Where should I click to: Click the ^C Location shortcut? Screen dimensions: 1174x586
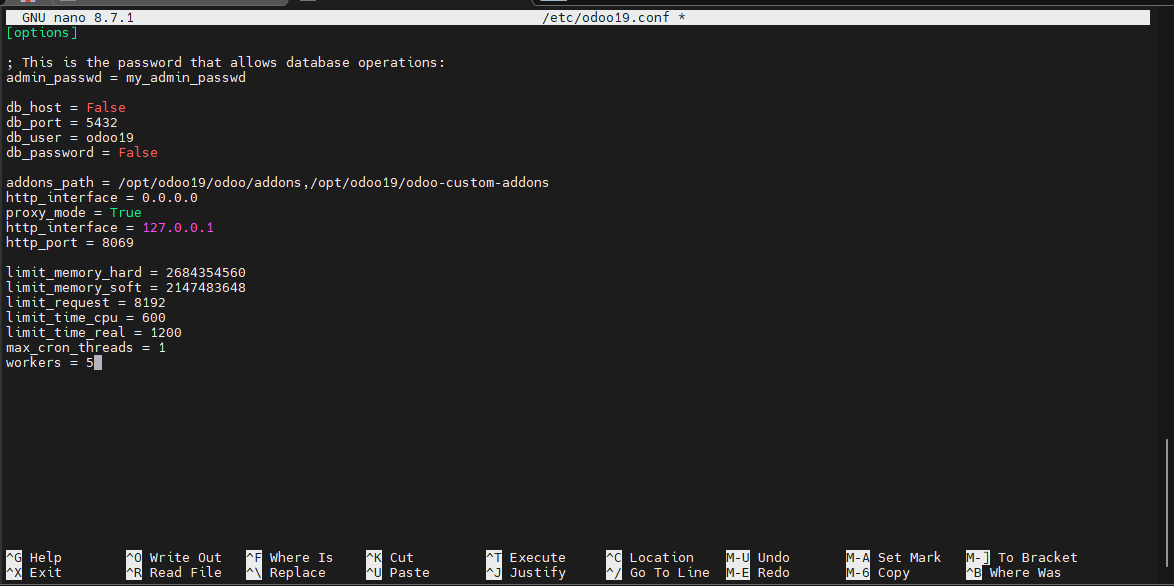pos(650,558)
